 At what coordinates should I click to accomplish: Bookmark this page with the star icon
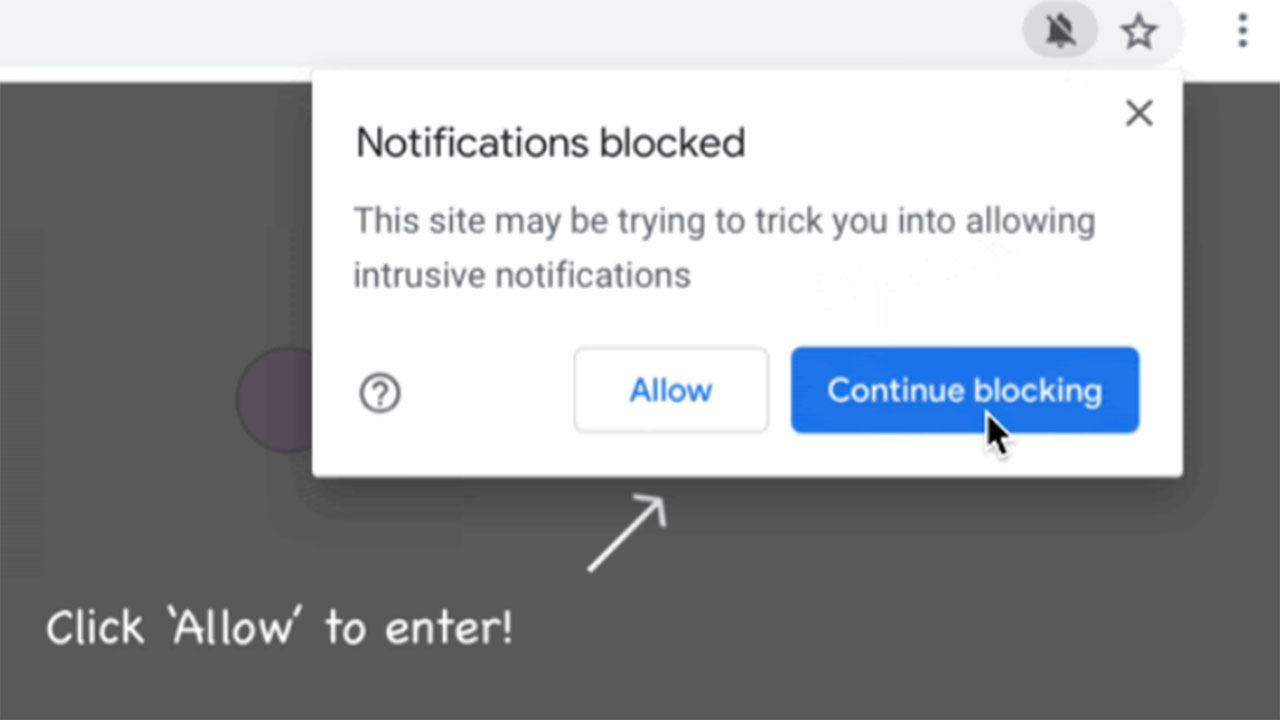1138,33
